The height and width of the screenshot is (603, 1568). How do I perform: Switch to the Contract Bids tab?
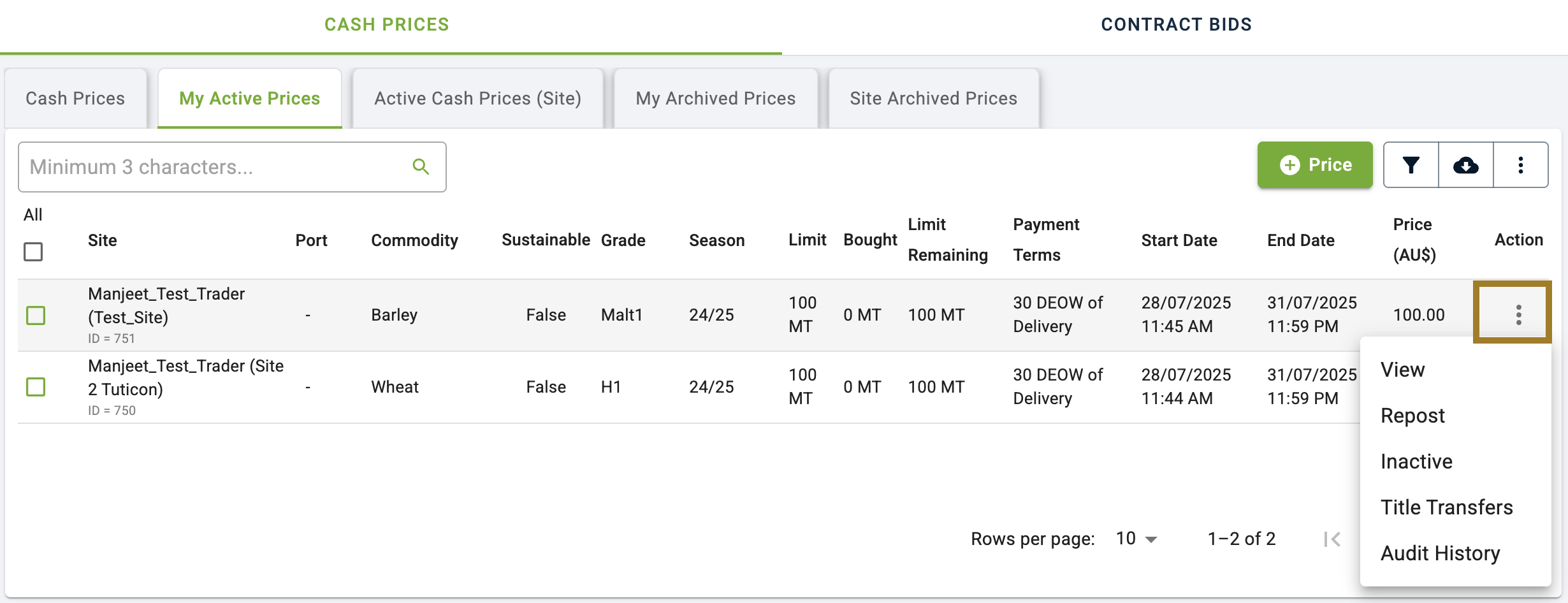pos(1176,25)
